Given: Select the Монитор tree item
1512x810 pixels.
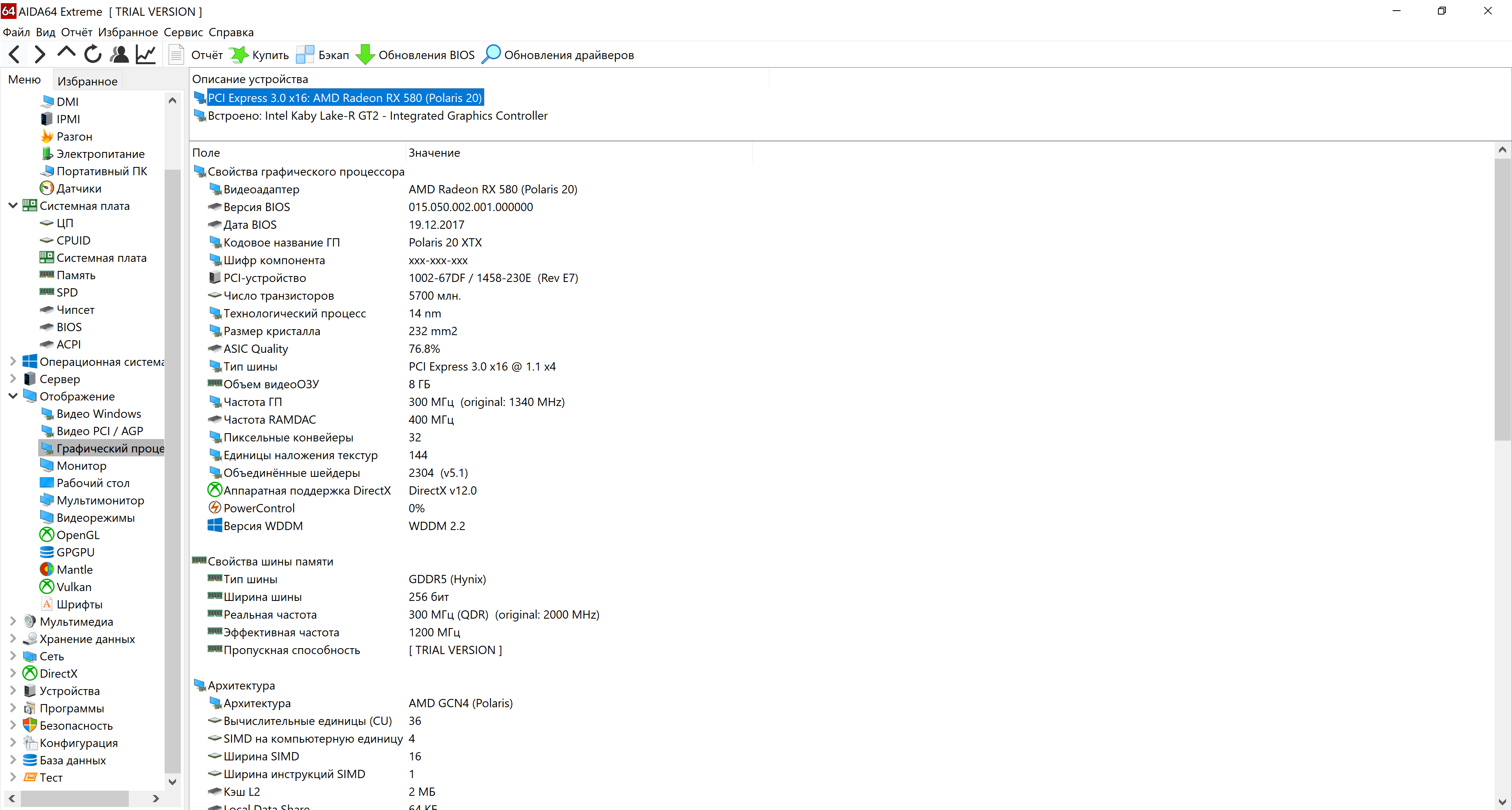Looking at the screenshot, I should tap(73, 465).
